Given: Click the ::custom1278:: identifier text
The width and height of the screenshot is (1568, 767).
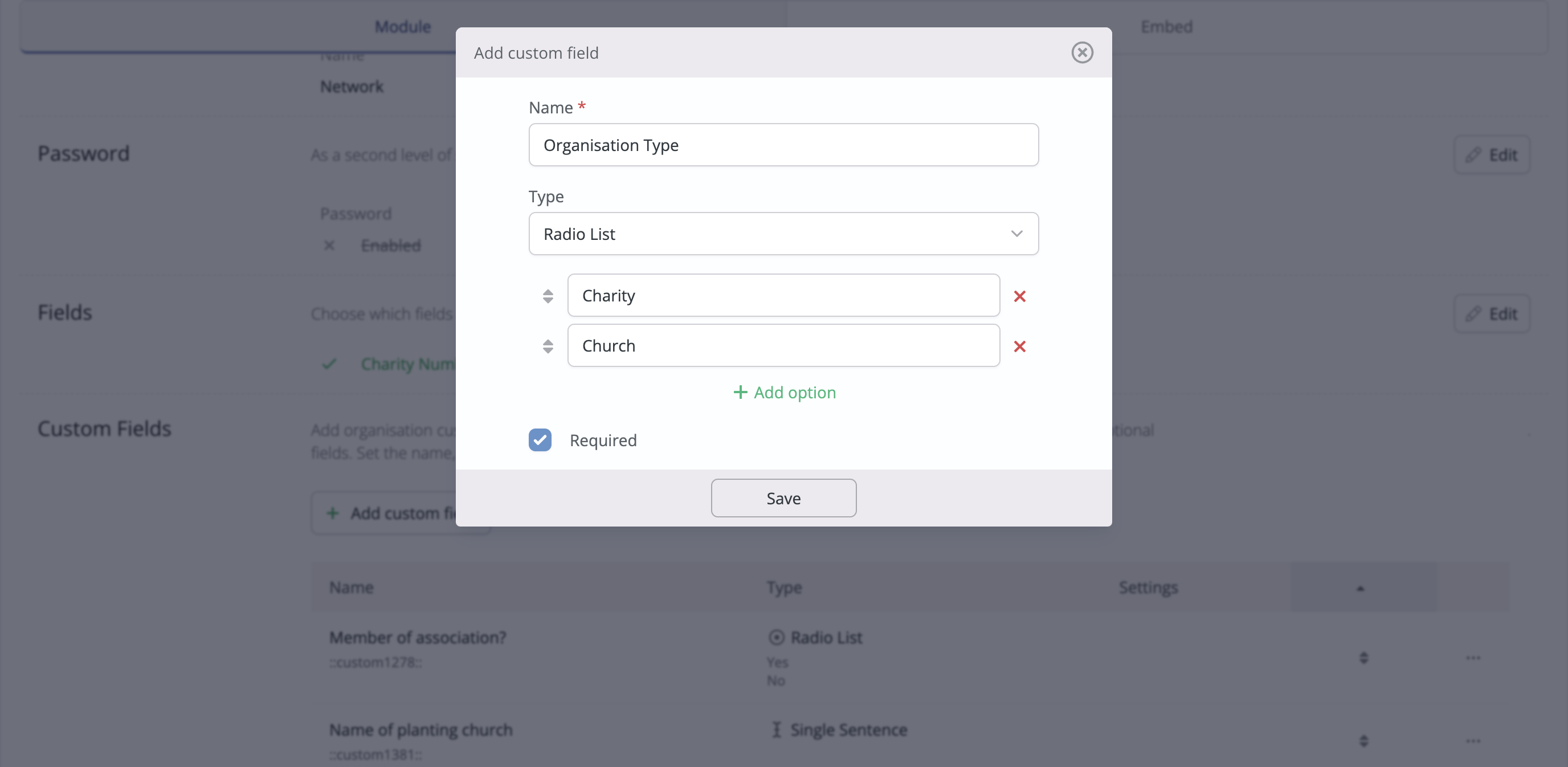Looking at the screenshot, I should 375,662.
